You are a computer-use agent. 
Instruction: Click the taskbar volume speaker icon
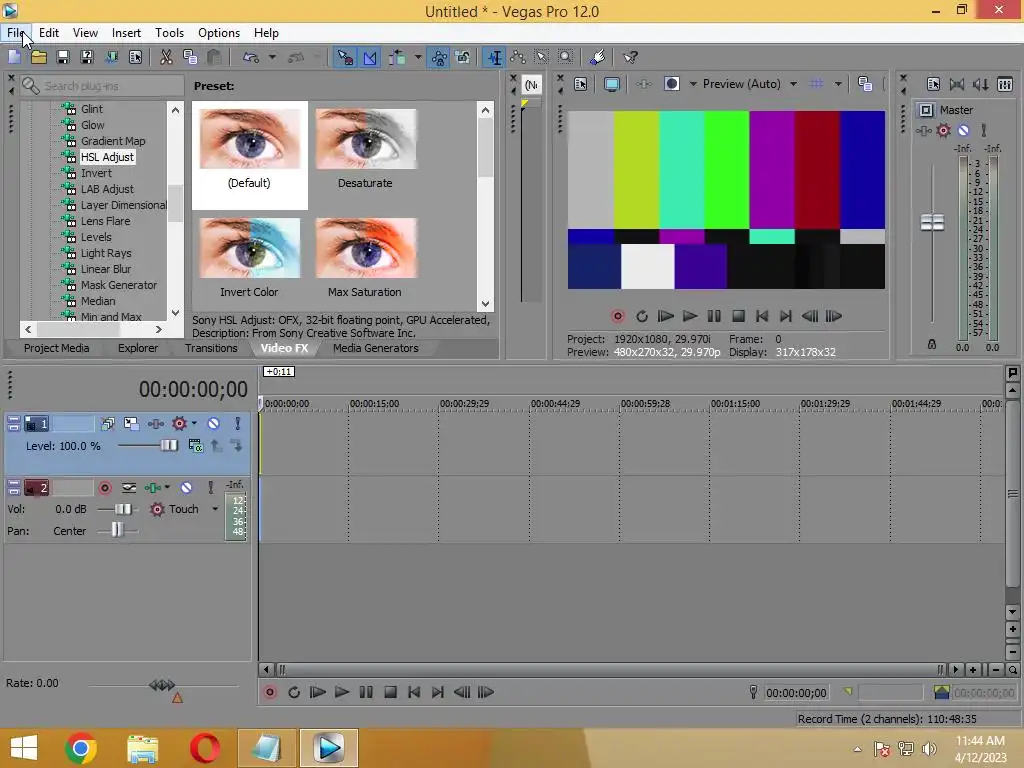(929, 748)
